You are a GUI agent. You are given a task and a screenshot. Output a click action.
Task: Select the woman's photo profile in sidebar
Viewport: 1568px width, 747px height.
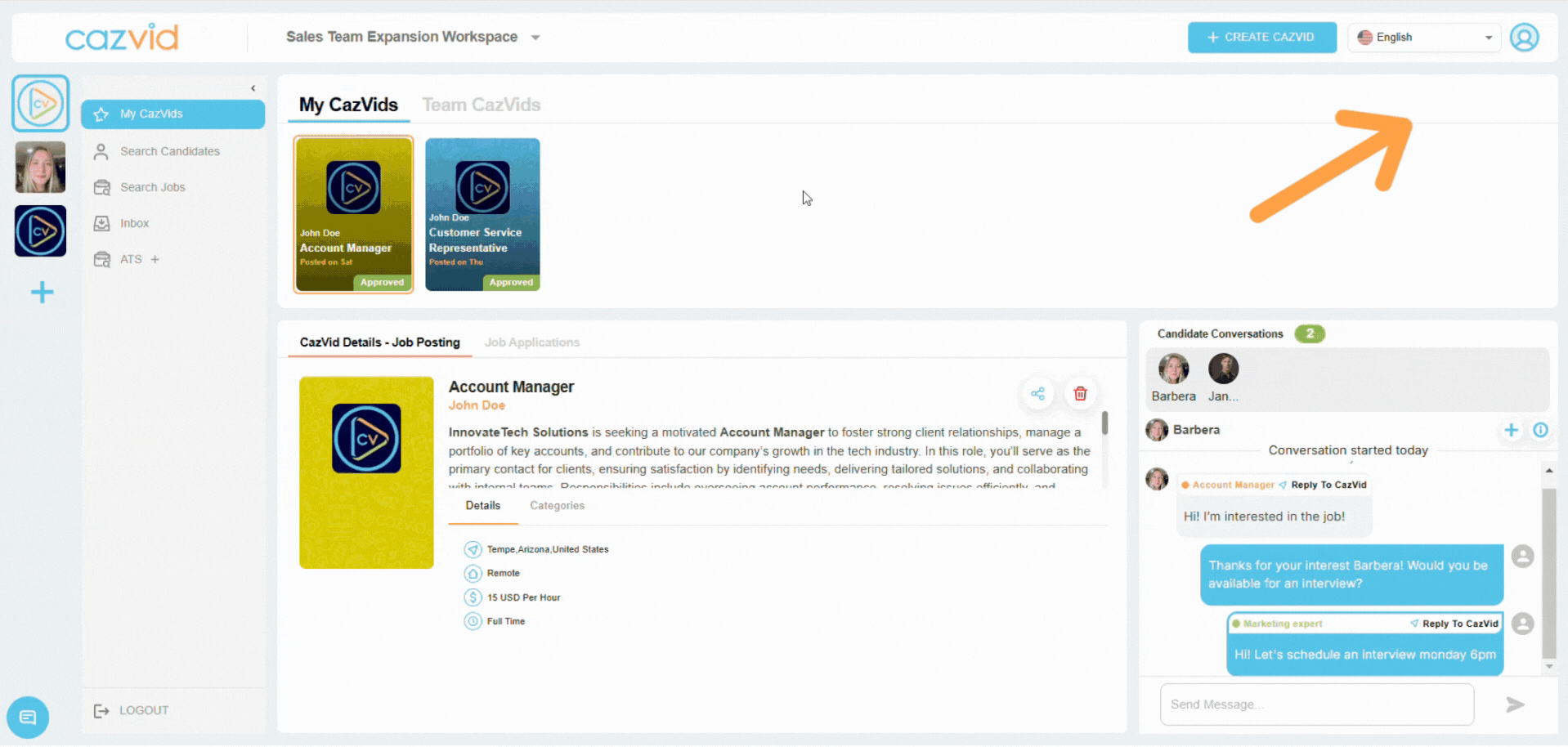[41, 167]
